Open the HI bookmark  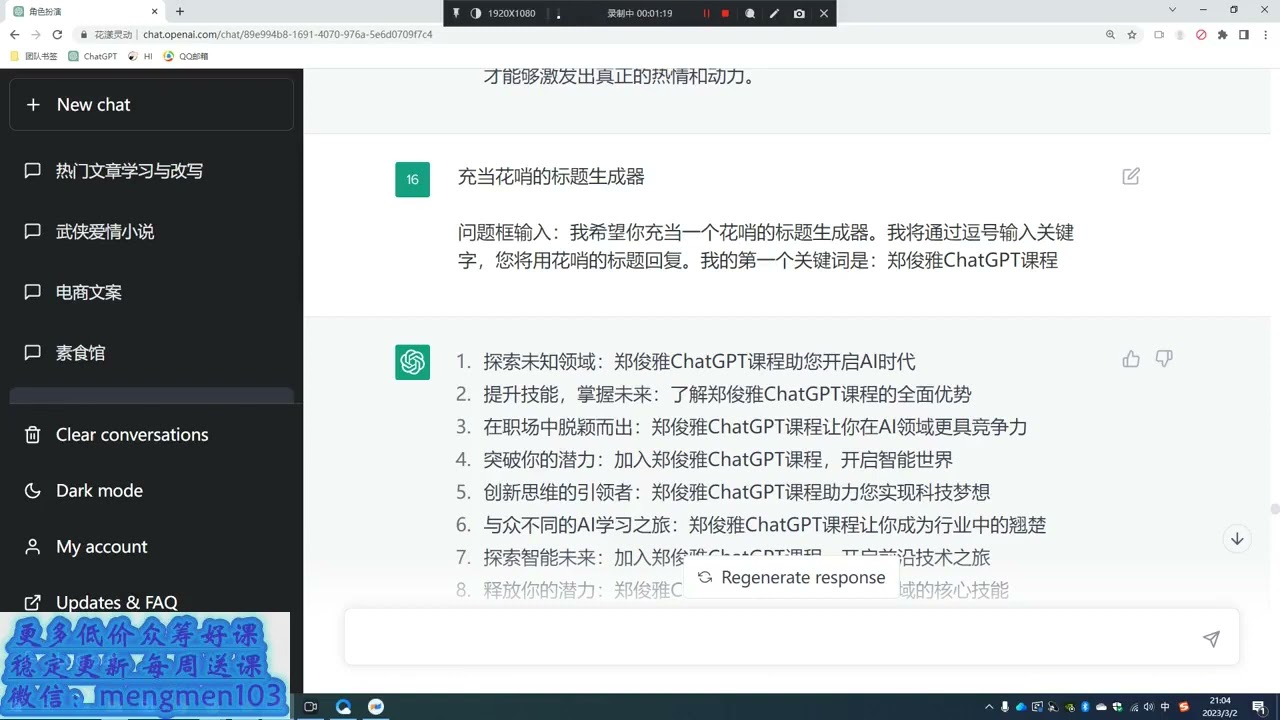[x=141, y=57]
